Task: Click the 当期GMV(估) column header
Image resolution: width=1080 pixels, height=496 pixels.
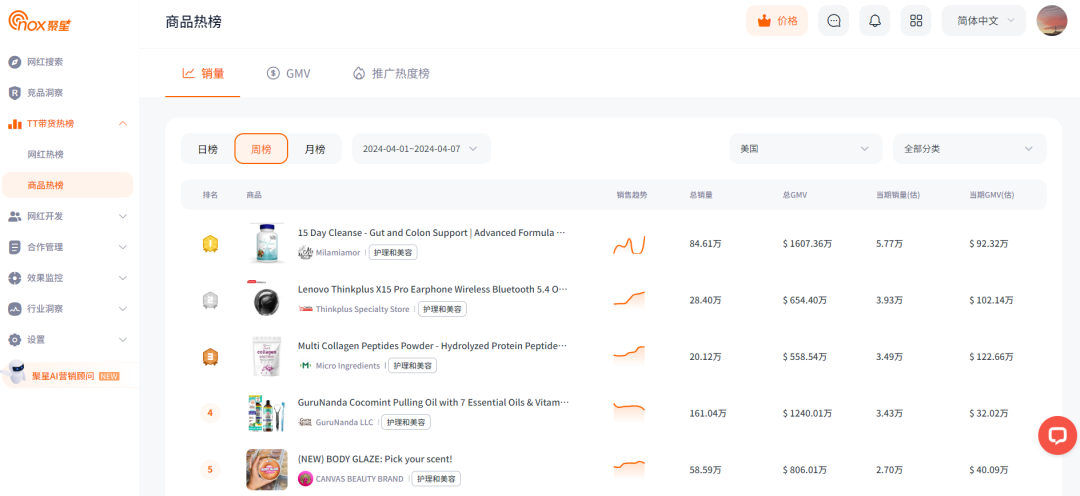Action: (x=991, y=195)
